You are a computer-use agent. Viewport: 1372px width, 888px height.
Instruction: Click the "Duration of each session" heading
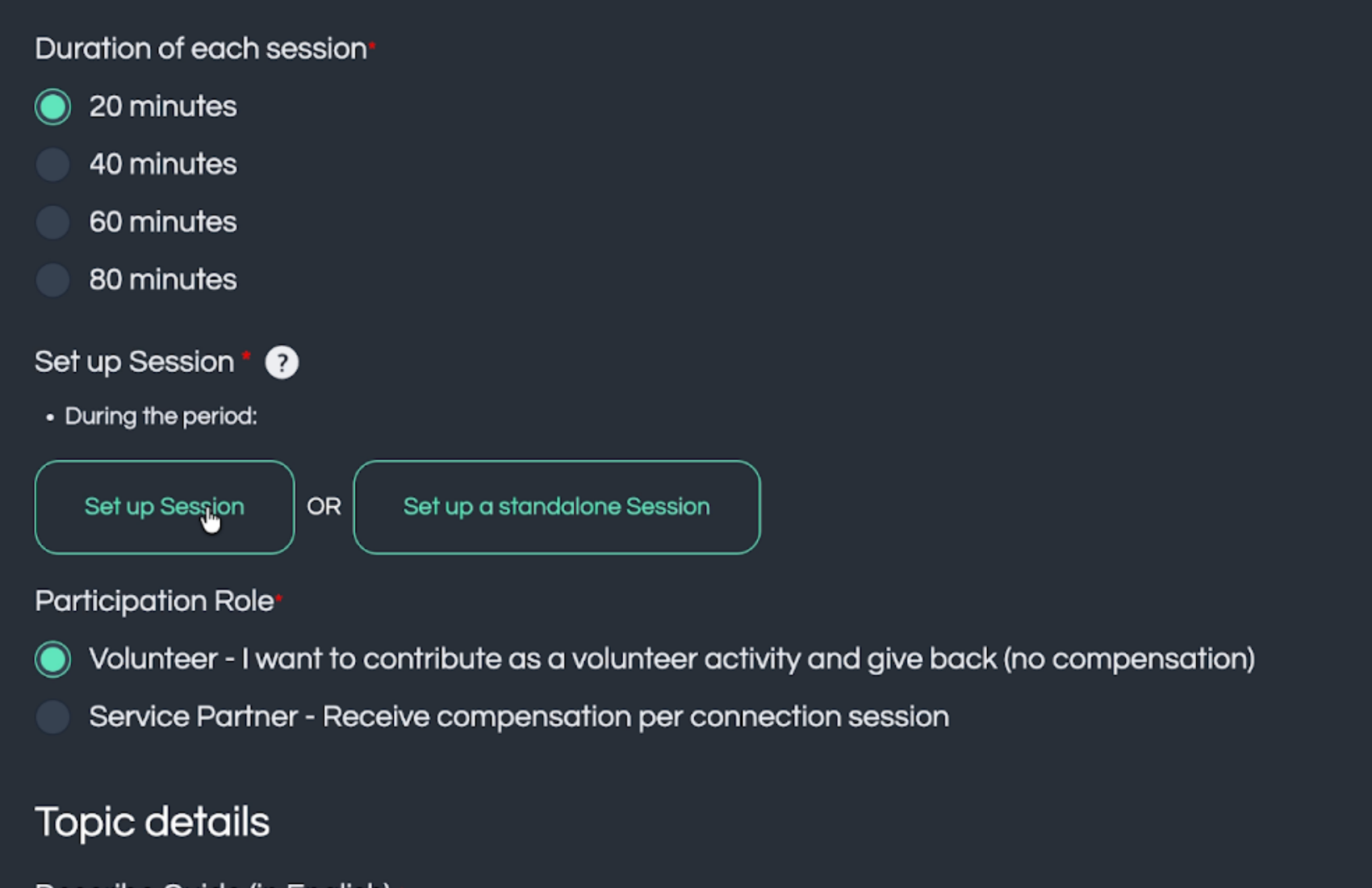(201, 49)
